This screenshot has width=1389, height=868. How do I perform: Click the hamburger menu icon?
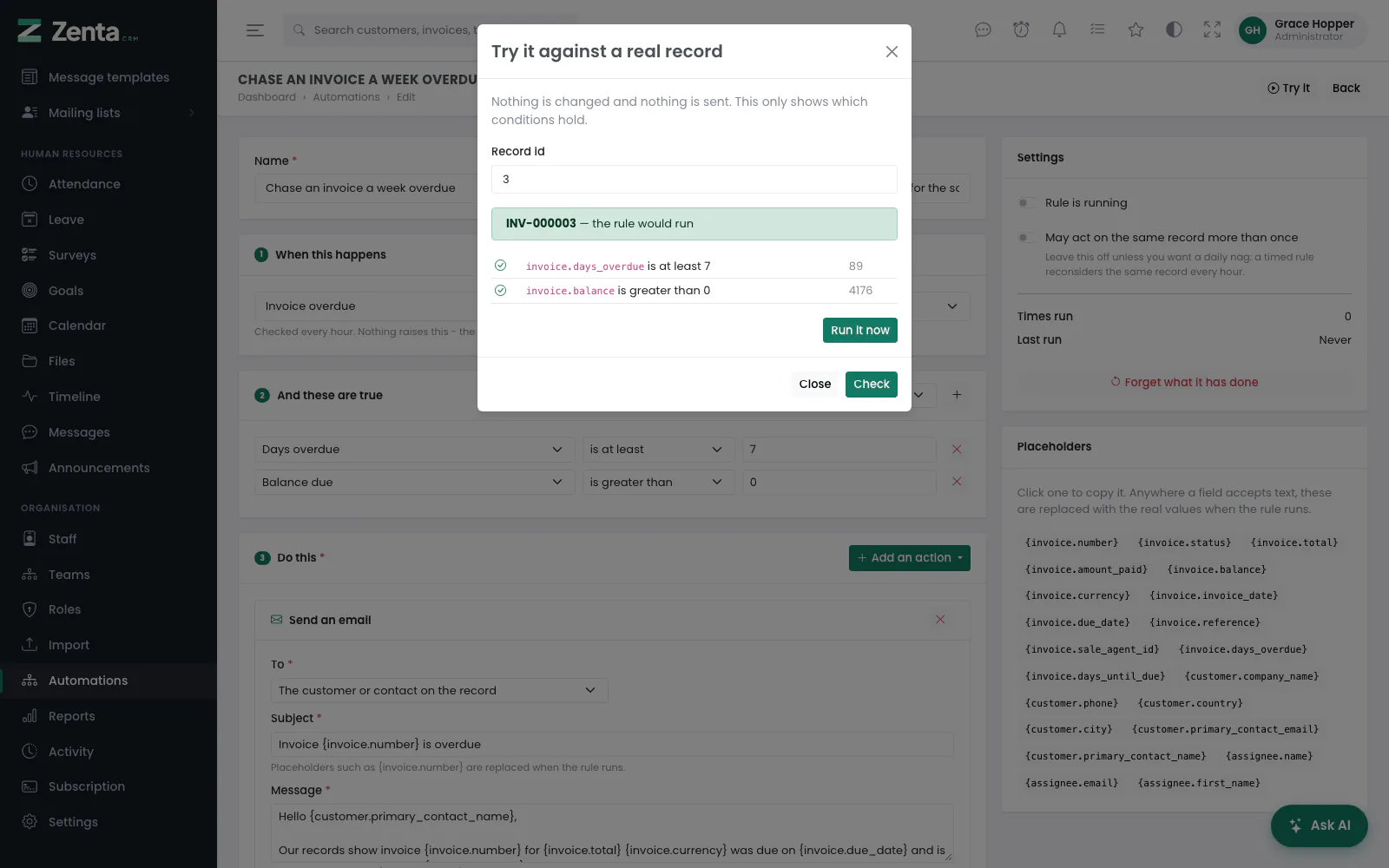click(255, 30)
